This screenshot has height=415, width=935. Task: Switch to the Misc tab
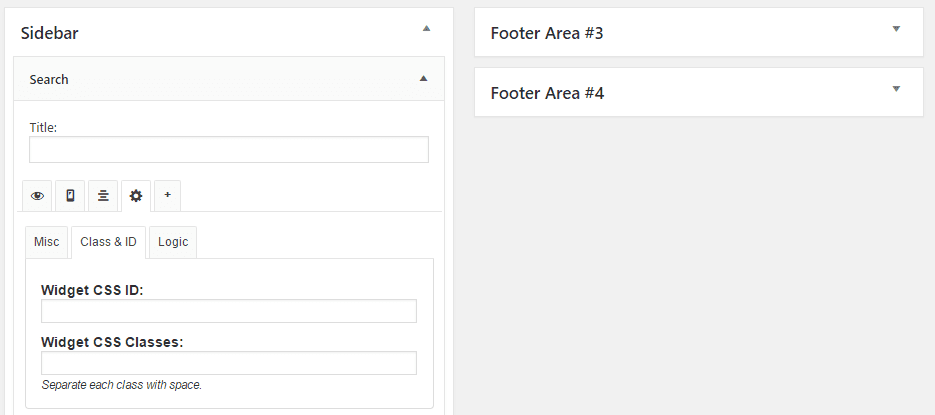click(x=47, y=242)
